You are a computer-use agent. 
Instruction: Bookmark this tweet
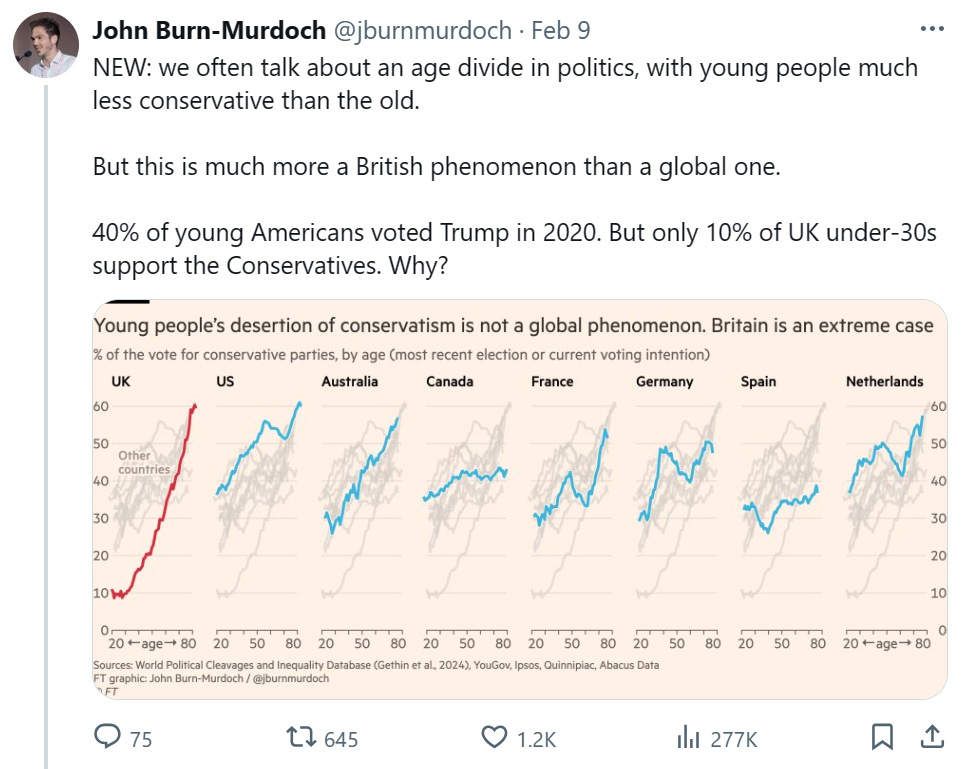point(882,736)
